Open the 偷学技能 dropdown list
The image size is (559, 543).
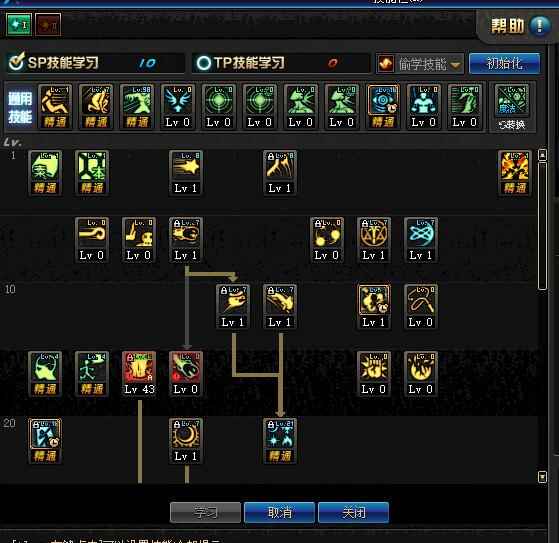[x=420, y=64]
